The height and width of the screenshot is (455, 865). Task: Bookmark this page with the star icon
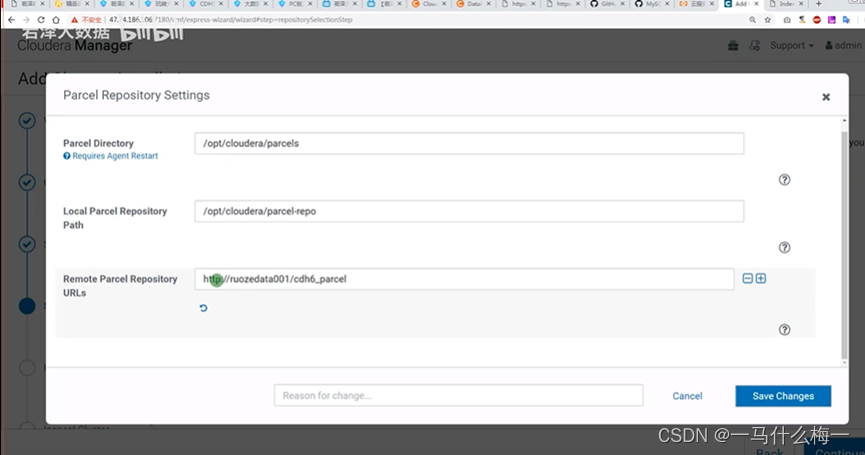[767, 20]
